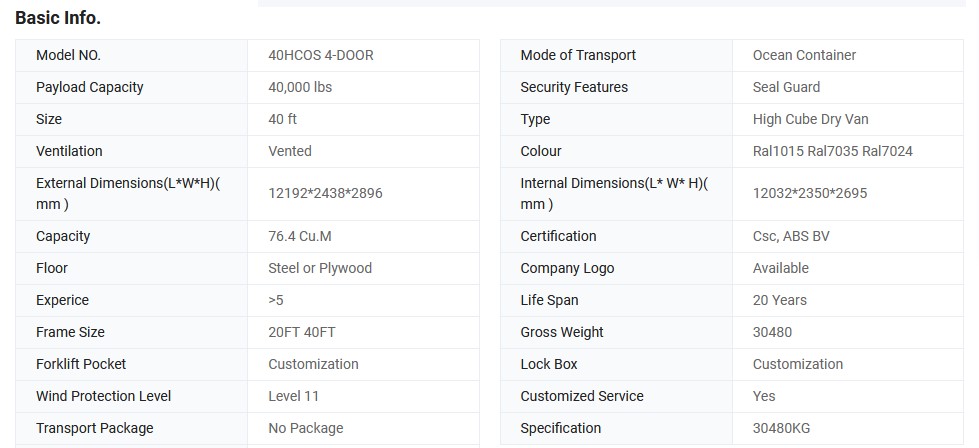The height and width of the screenshot is (448, 979).
Task: Select the 40HCOS 4-DOOR model value
Action: pyautogui.click(x=321, y=55)
